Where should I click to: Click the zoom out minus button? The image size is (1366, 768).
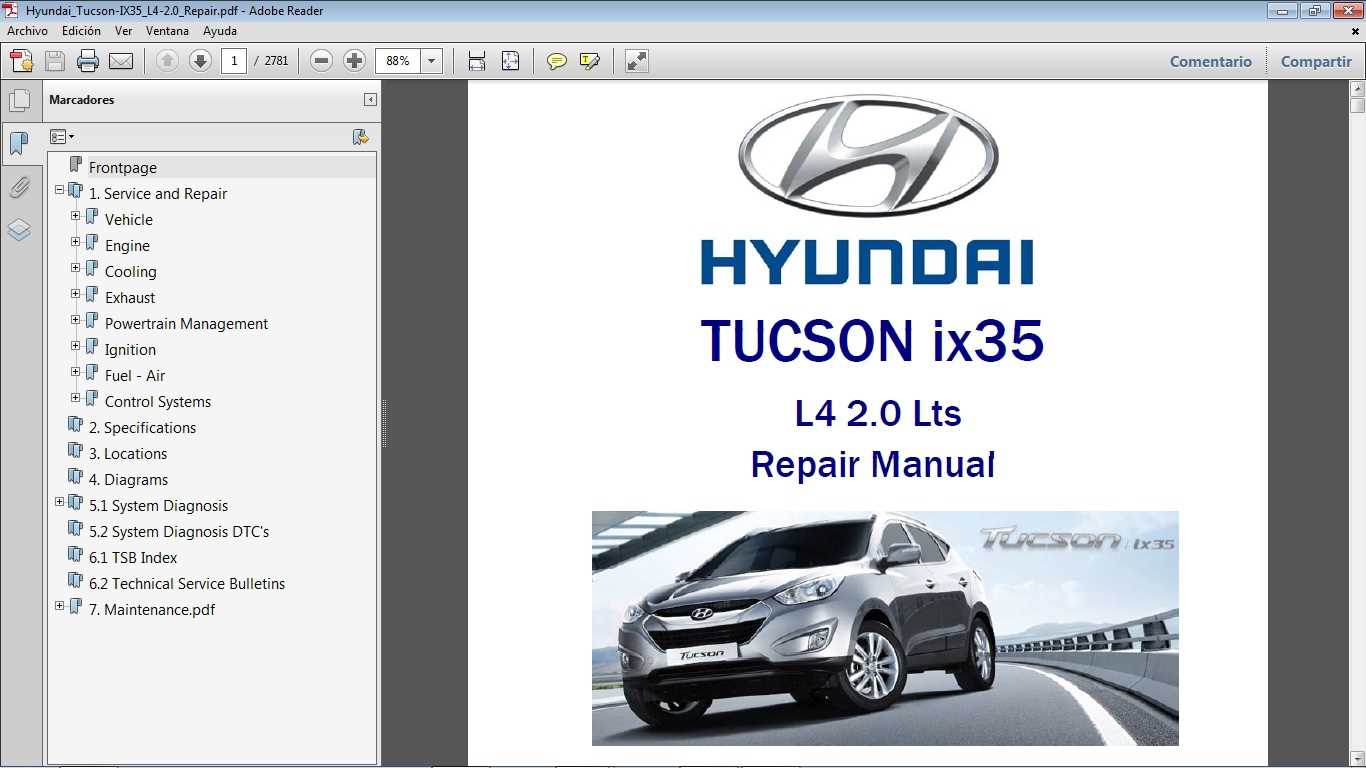coord(321,61)
